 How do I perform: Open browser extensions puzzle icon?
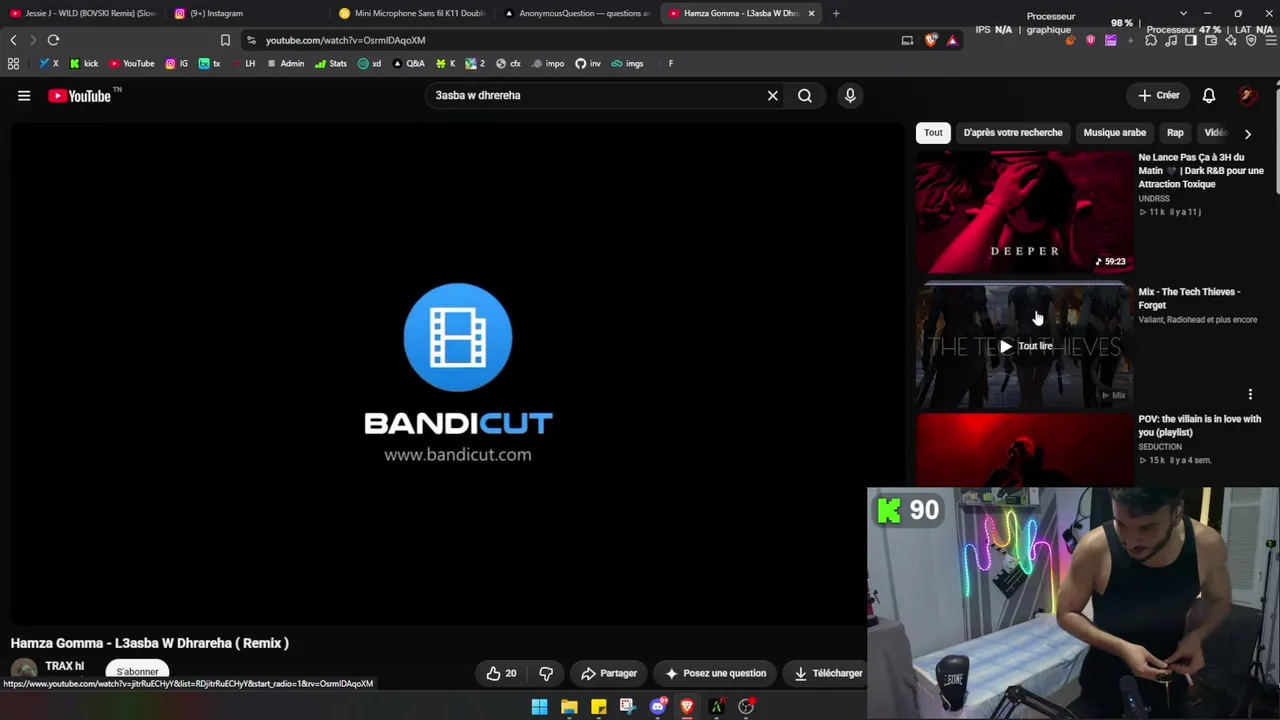coord(1151,40)
